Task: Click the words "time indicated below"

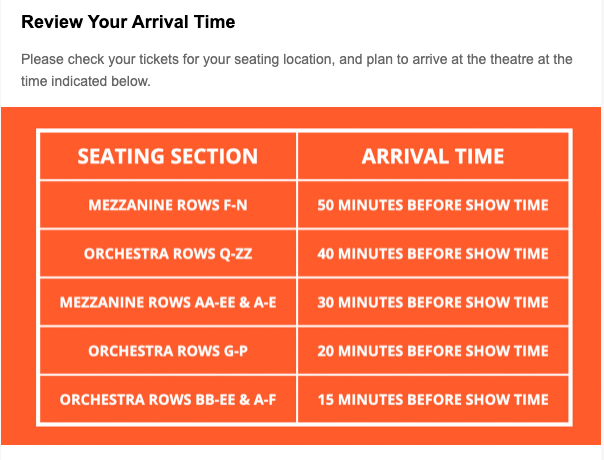Action: tap(85, 81)
